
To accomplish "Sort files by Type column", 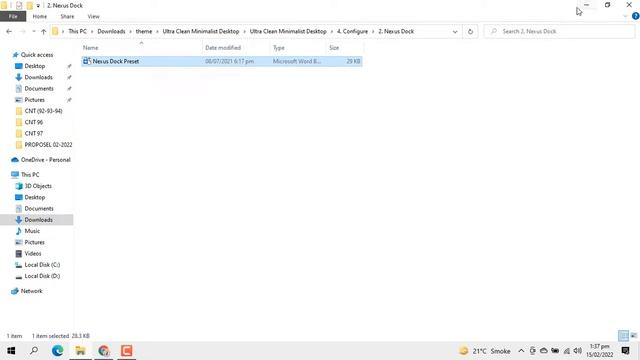I will pyautogui.click(x=279, y=48).
